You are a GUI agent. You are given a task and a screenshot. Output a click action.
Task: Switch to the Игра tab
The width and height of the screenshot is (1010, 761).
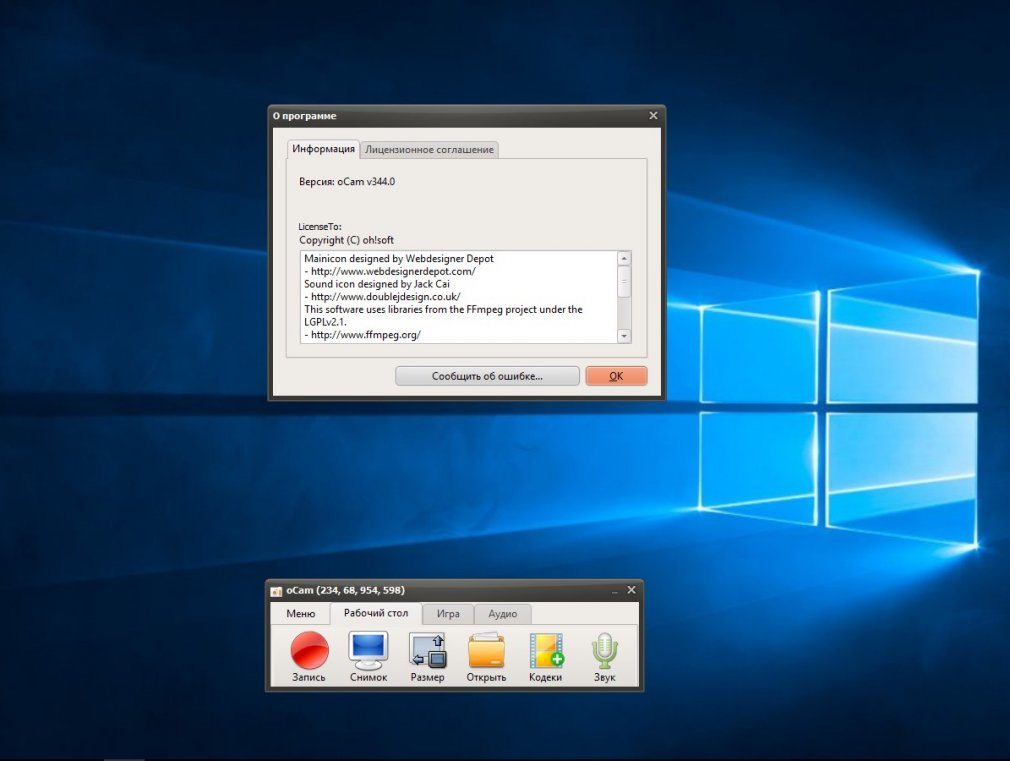tap(448, 614)
